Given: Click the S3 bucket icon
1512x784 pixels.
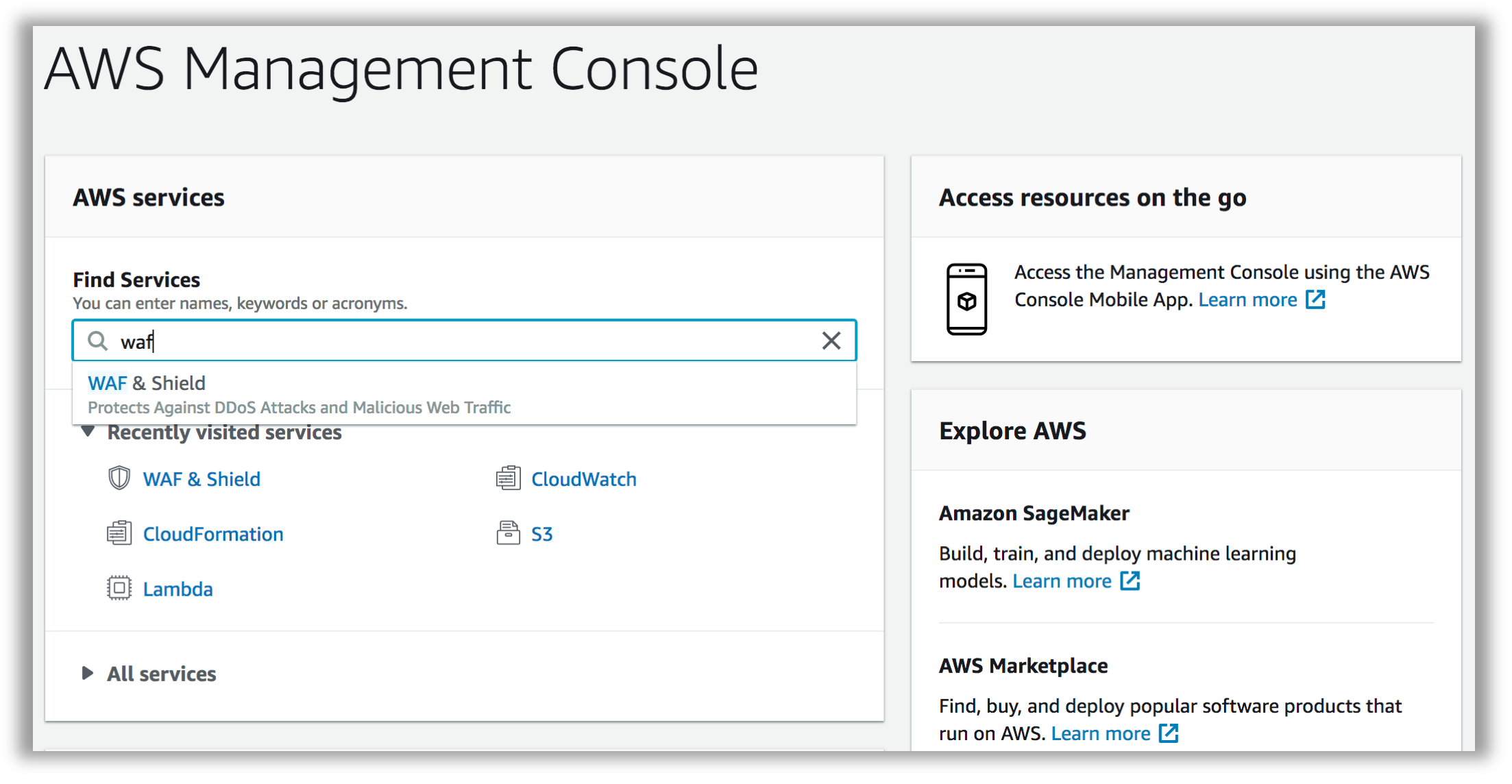Looking at the screenshot, I should coord(508,533).
